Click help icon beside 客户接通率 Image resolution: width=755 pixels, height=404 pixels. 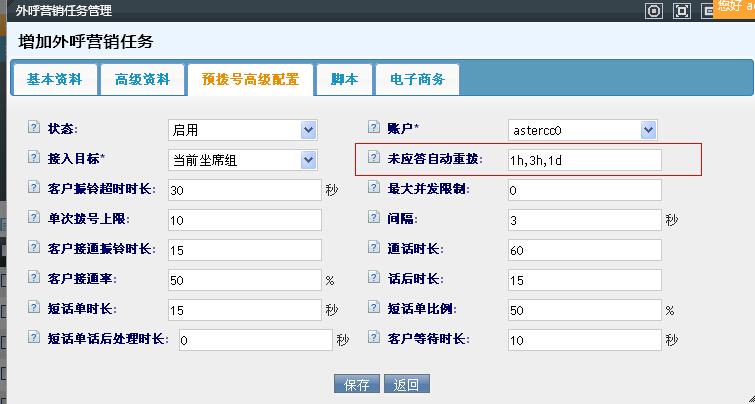pos(34,279)
